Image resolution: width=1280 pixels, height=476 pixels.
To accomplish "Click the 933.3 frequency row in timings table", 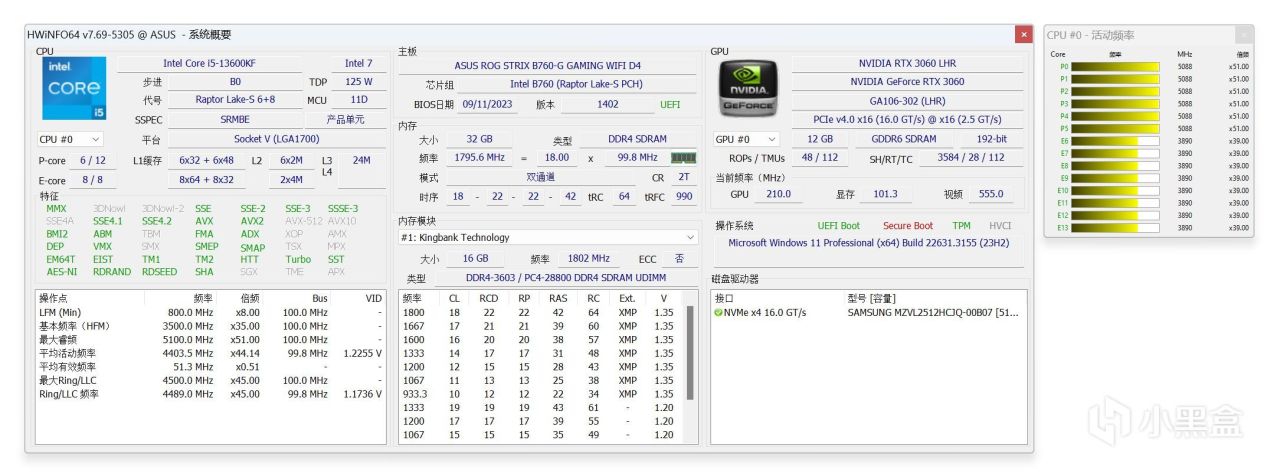I will (540, 394).
